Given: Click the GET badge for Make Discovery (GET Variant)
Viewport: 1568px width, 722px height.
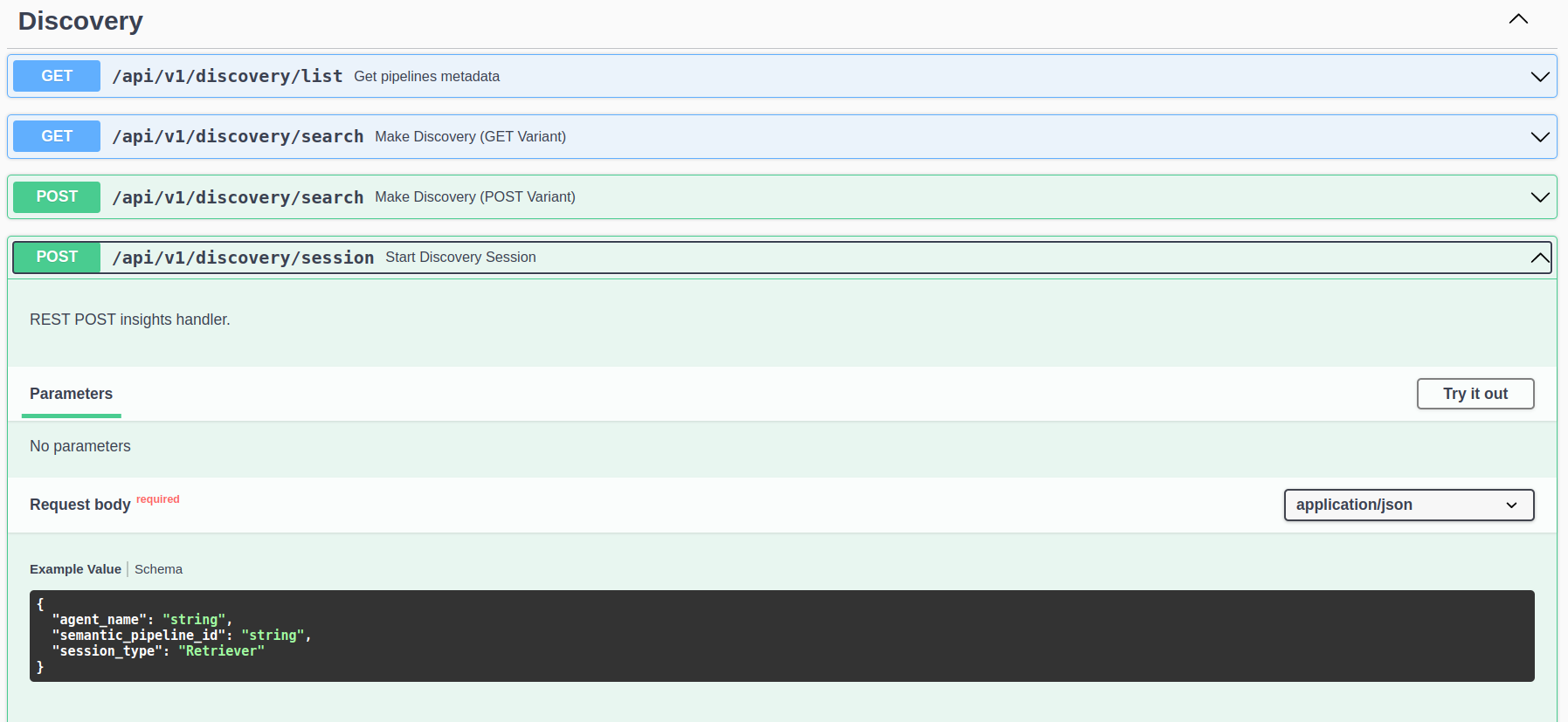Looking at the screenshot, I should click(x=57, y=136).
